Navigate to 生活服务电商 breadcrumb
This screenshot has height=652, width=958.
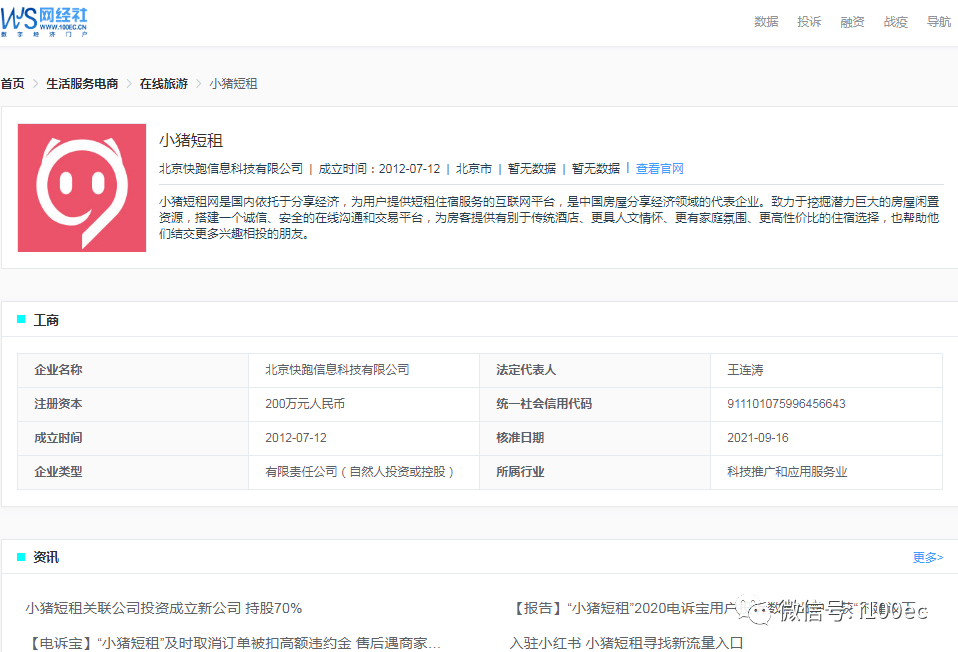pyautogui.click(x=82, y=84)
